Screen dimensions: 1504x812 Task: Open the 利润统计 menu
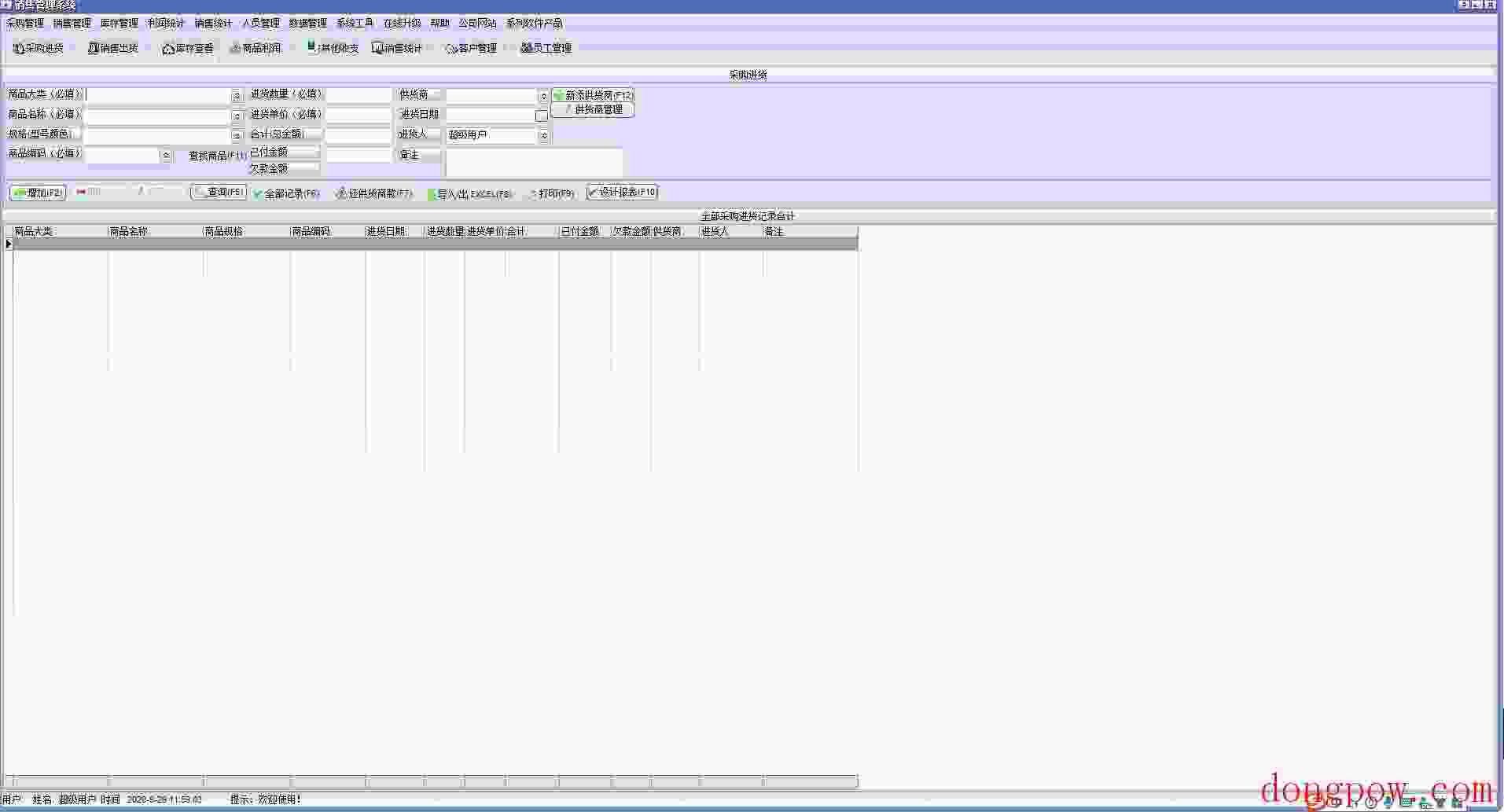166,24
